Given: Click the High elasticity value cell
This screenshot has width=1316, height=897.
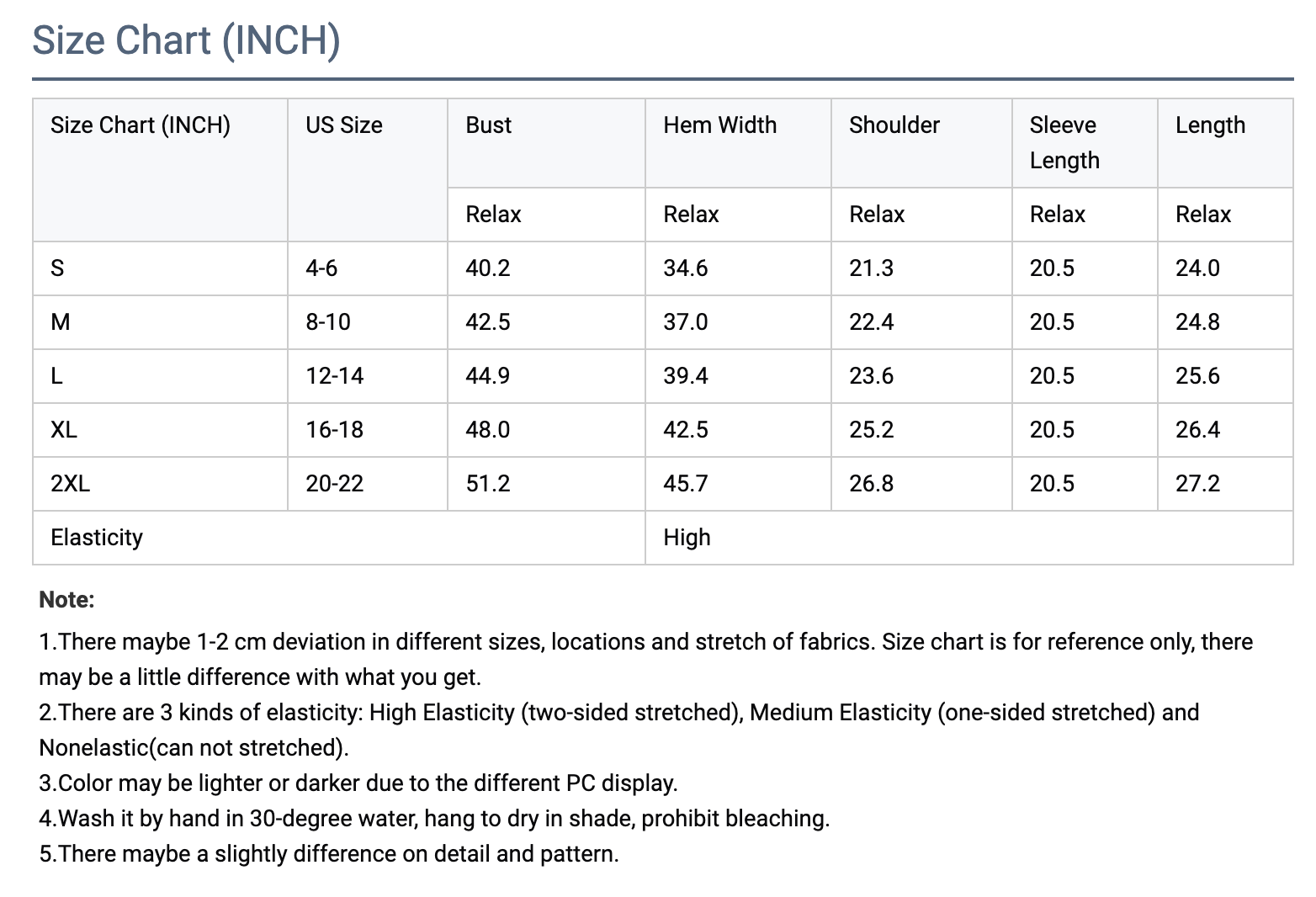Looking at the screenshot, I should click(x=687, y=538).
